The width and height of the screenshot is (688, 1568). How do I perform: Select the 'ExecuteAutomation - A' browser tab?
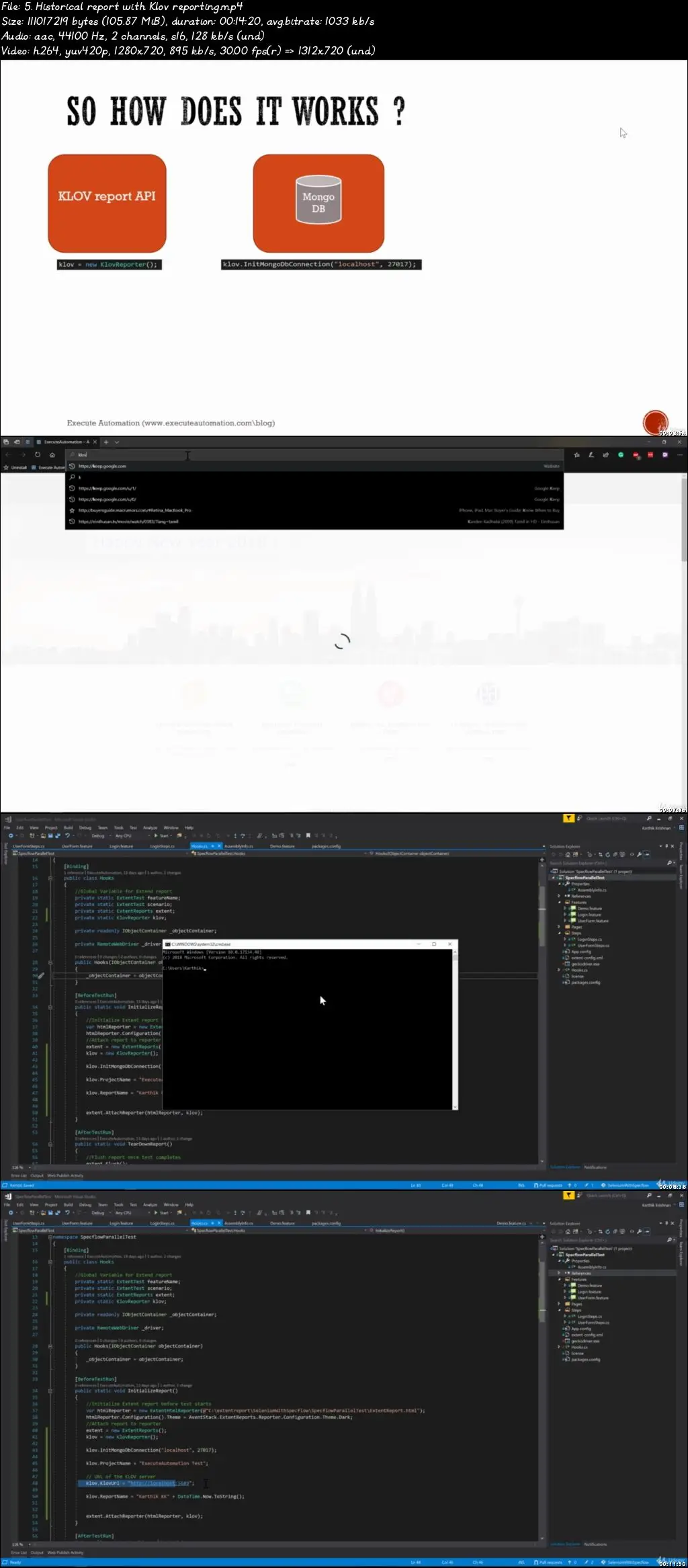tap(66, 442)
